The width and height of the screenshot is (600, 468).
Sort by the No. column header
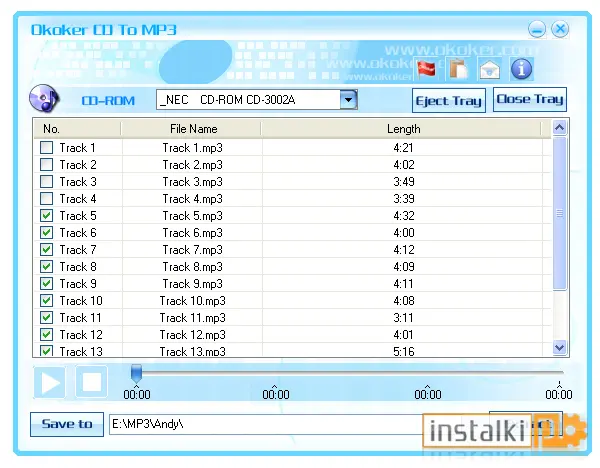pyautogui.click(x=77, y=129)
